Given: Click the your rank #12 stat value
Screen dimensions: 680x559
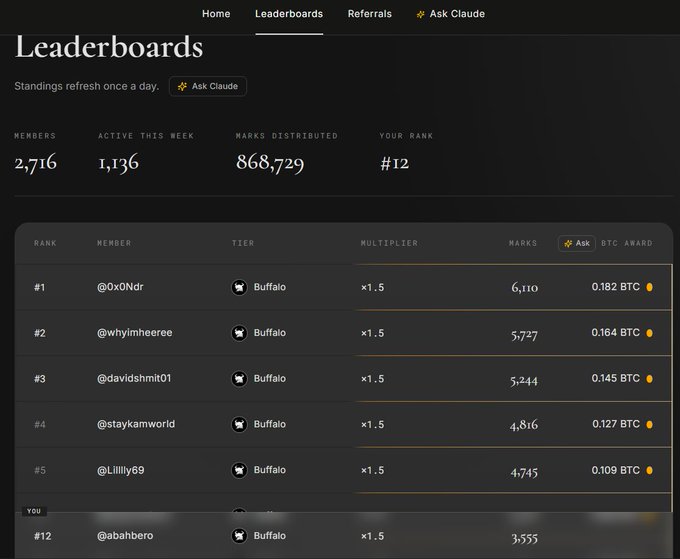Looking at the screenshot, I should point(395,163).
